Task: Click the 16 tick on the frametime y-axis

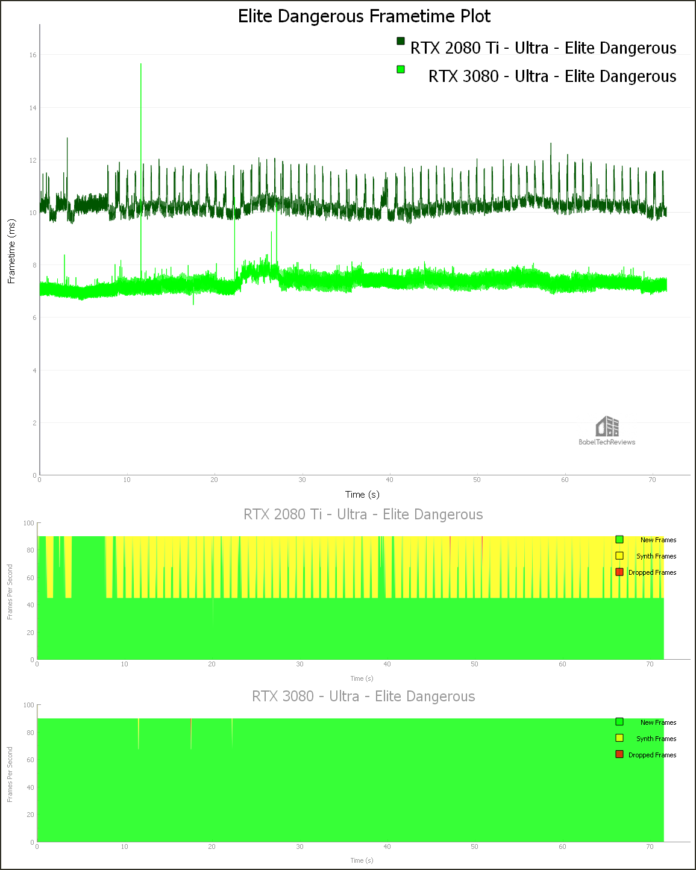Action: (x=32, y=55)
